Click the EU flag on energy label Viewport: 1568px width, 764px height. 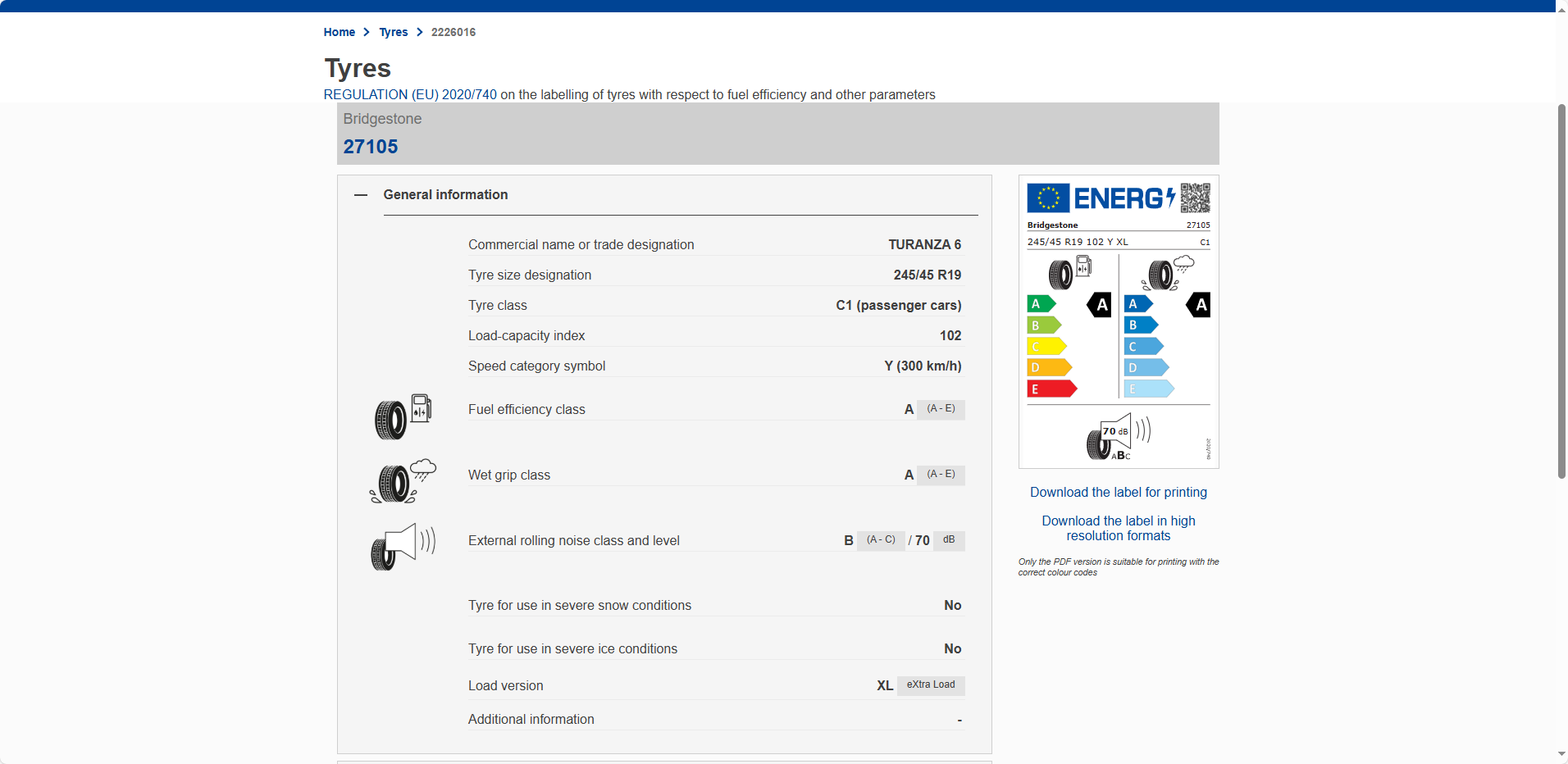point(1048,198)
